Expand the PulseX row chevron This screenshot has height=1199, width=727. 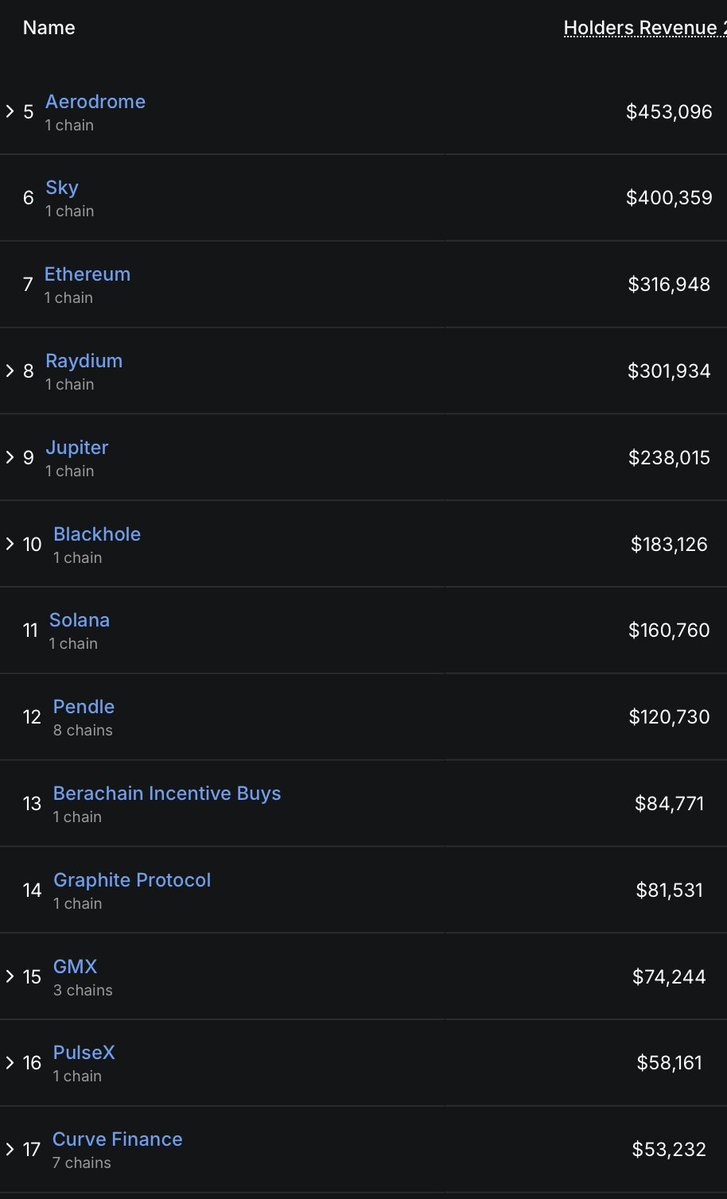10,1063
